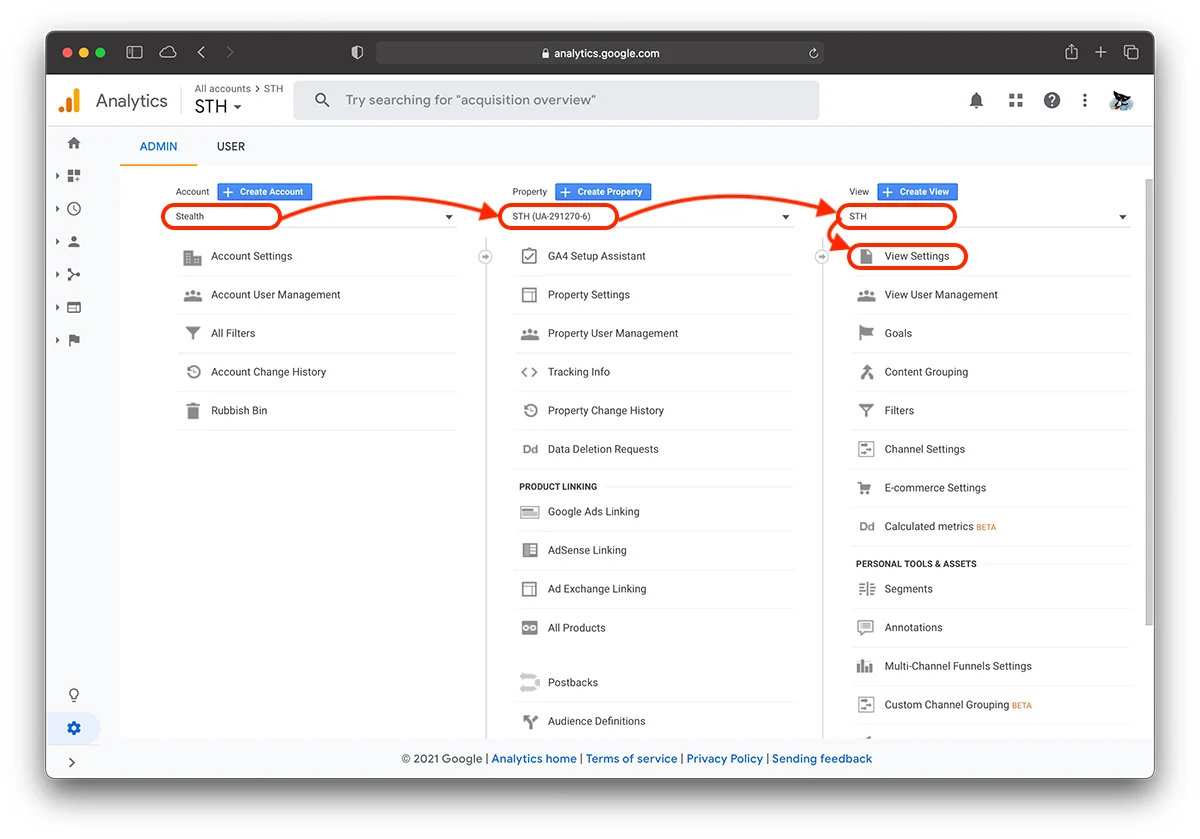Go back with Safari's back arrow
The image size is (1200, 839).
pos(201,52)
